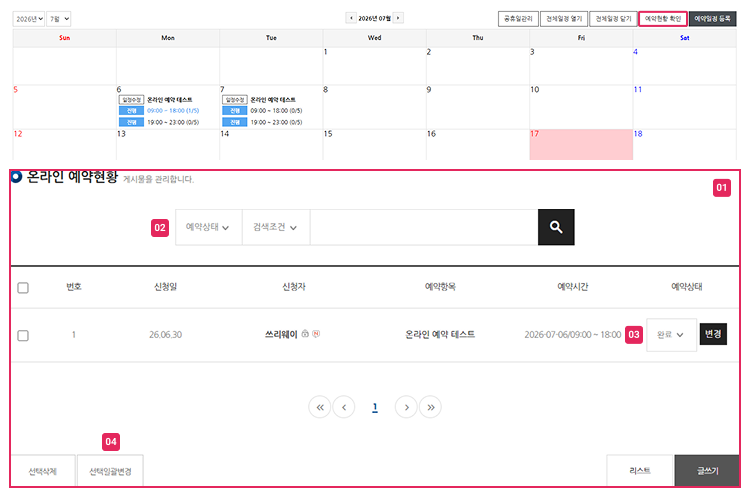Click the 선택삭제 button
The width and height of the screenshot is (750, 497).
pos(43,471)
